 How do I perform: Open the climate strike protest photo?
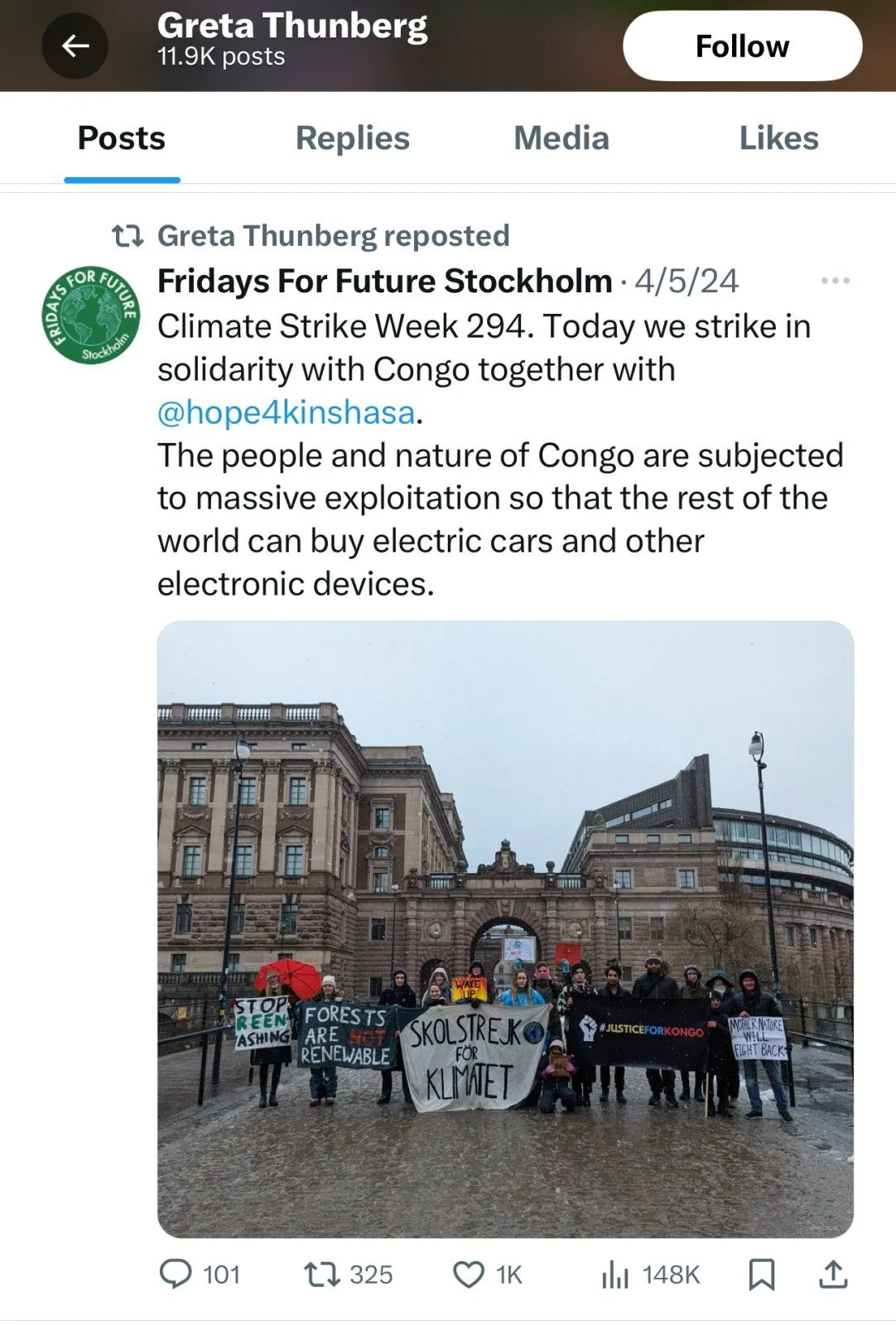click(x=505, y=929)
